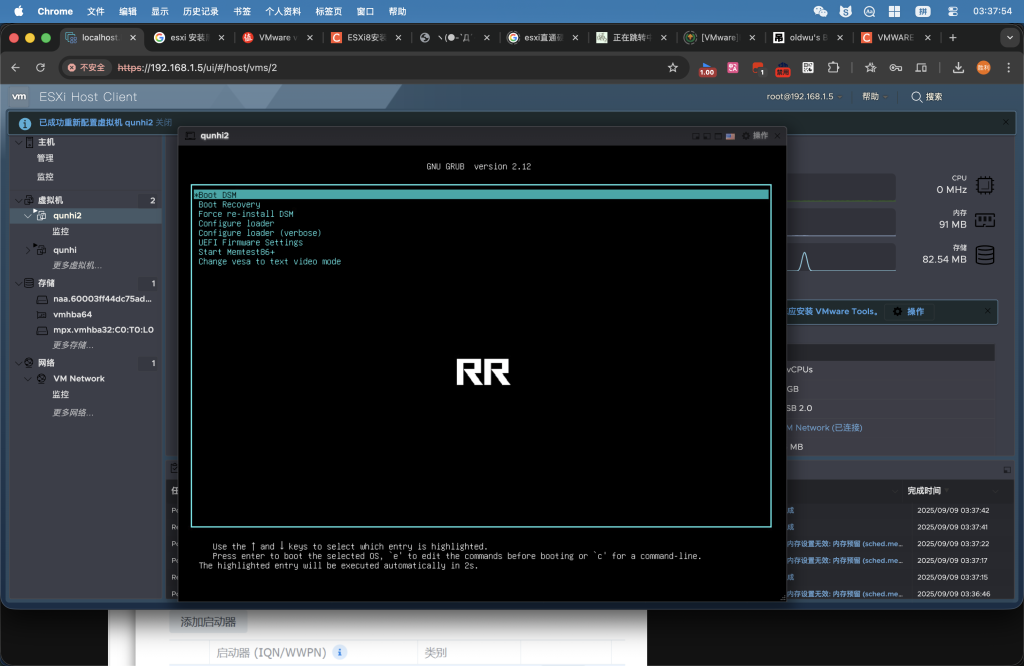Open Chrome downloads icon in toolbar

(x=958, y=68)
